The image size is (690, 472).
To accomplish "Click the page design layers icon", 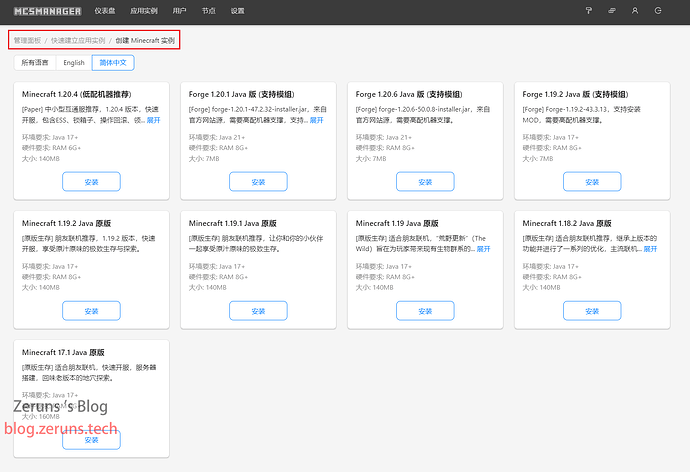I will pos(612,11).
